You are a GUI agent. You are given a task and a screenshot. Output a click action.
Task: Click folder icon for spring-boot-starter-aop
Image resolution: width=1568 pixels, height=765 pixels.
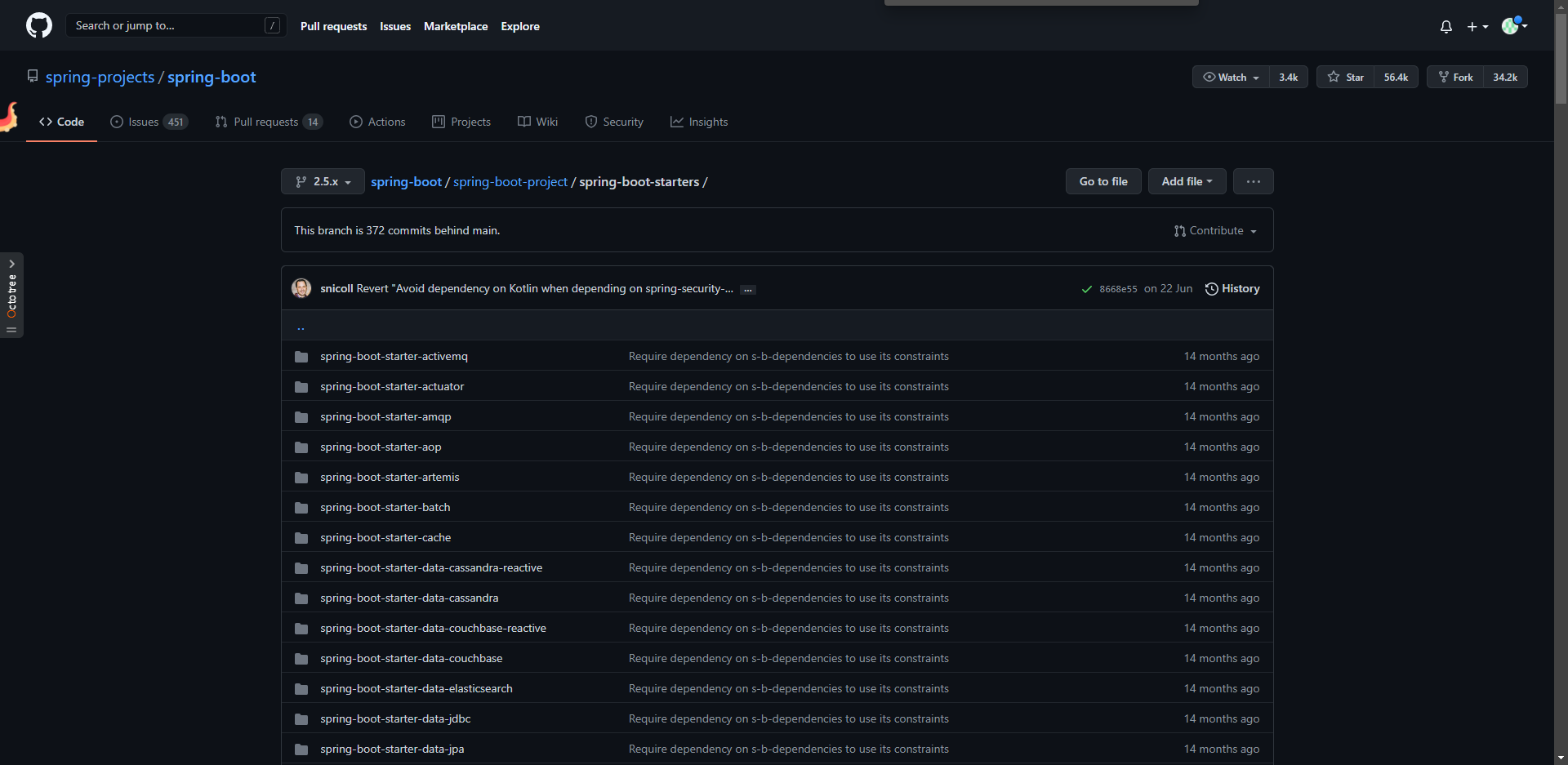point(301,447)
